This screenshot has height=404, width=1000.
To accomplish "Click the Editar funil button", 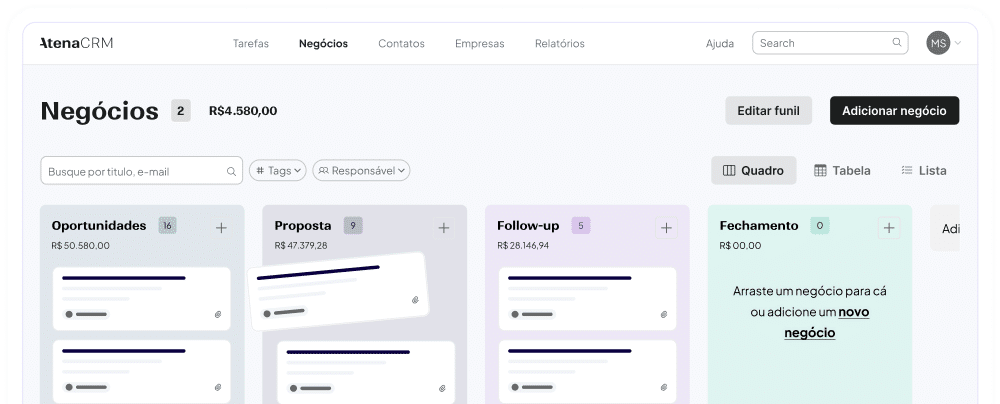I will (x=768, y=111).
